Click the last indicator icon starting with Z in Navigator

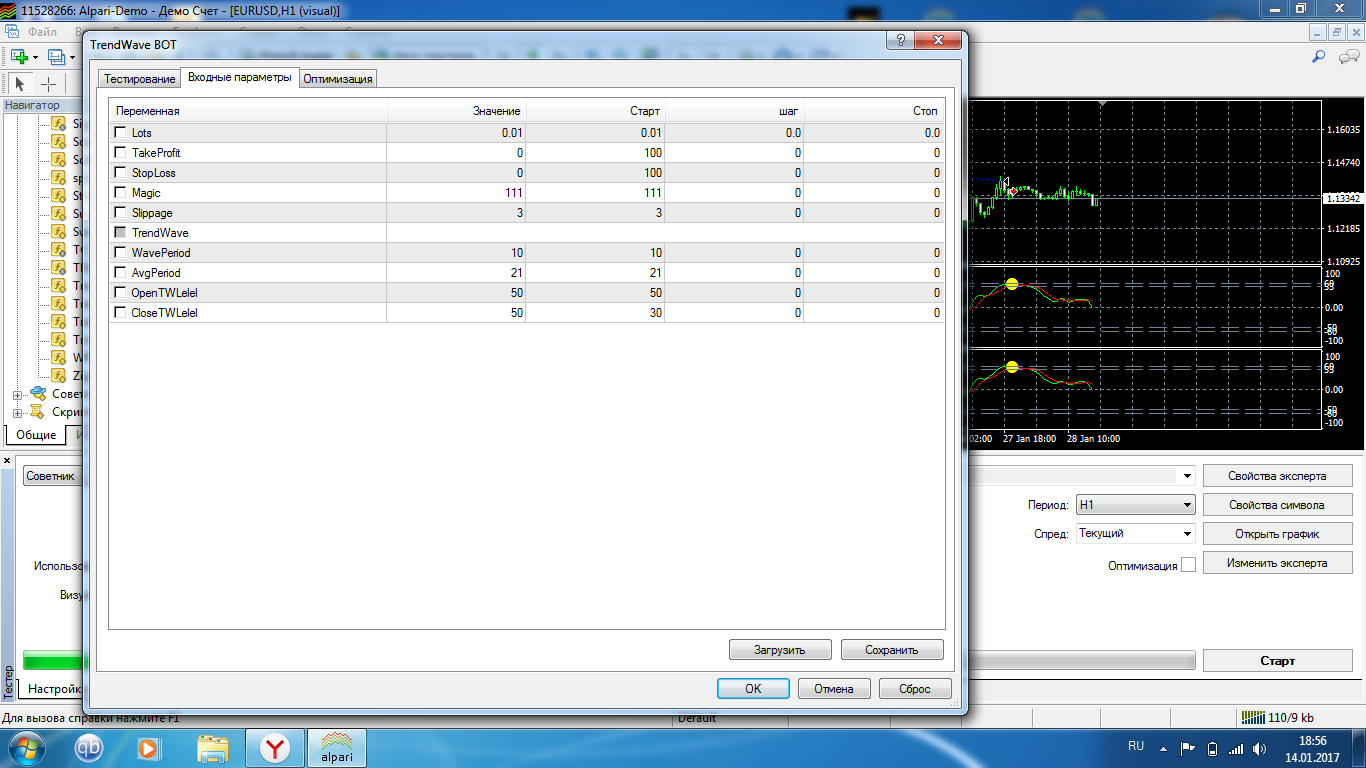tap(59, 375)
